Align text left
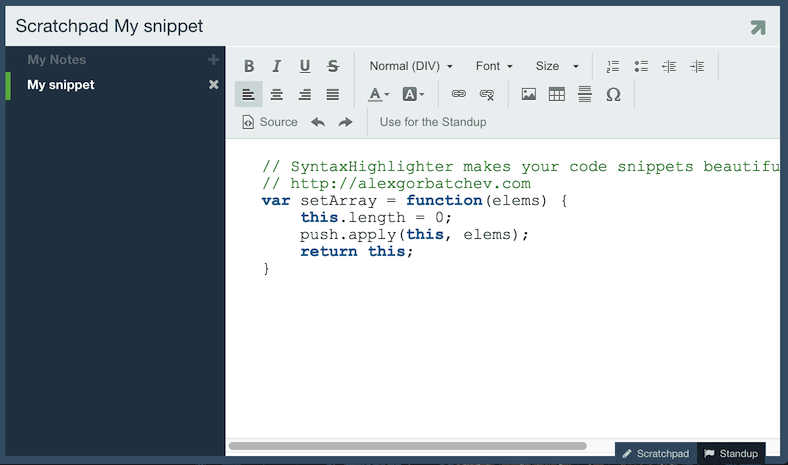788x465 pixels. [x=249, y=94]
